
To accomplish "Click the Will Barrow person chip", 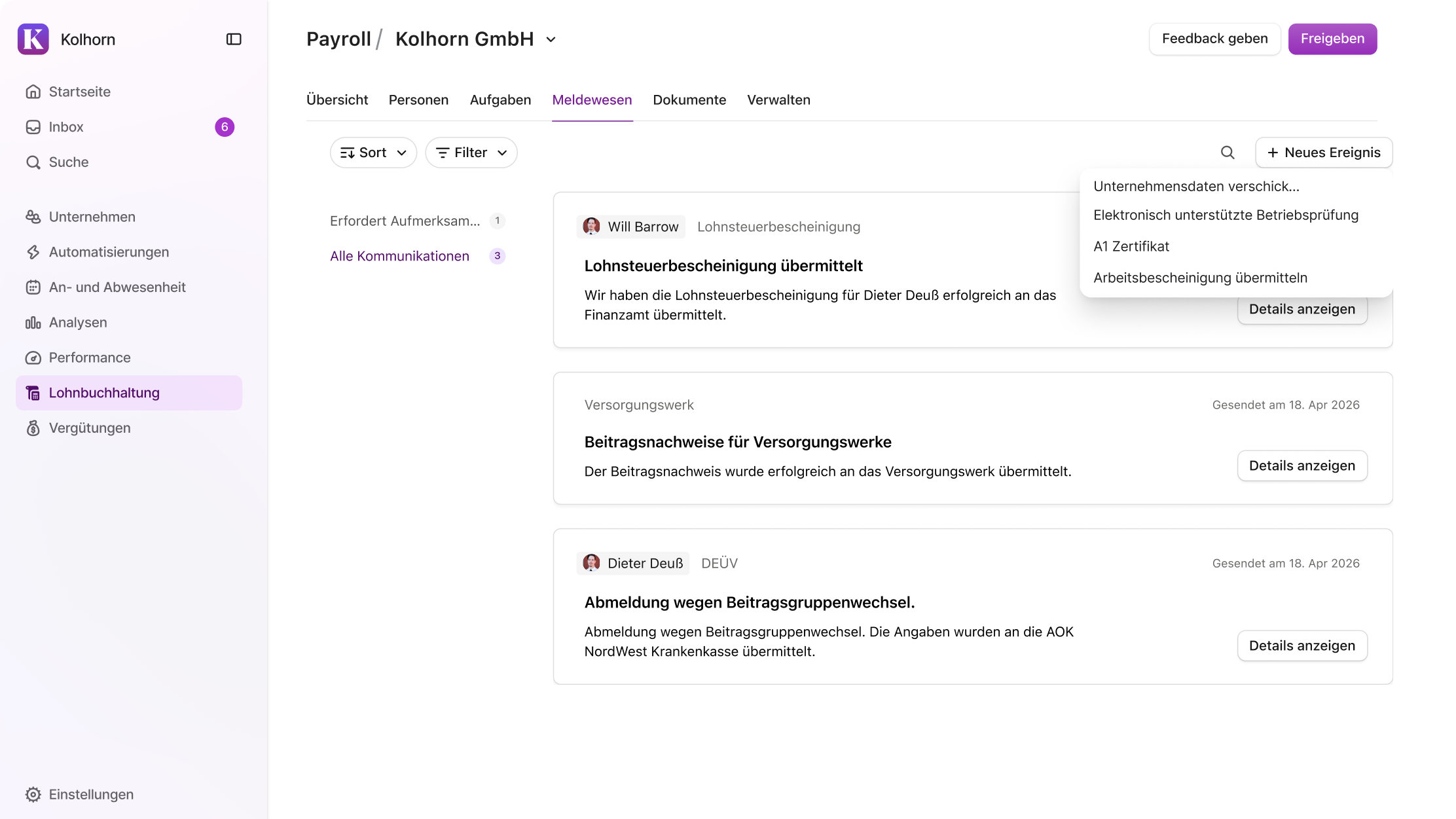I will [x=630, y=227].
